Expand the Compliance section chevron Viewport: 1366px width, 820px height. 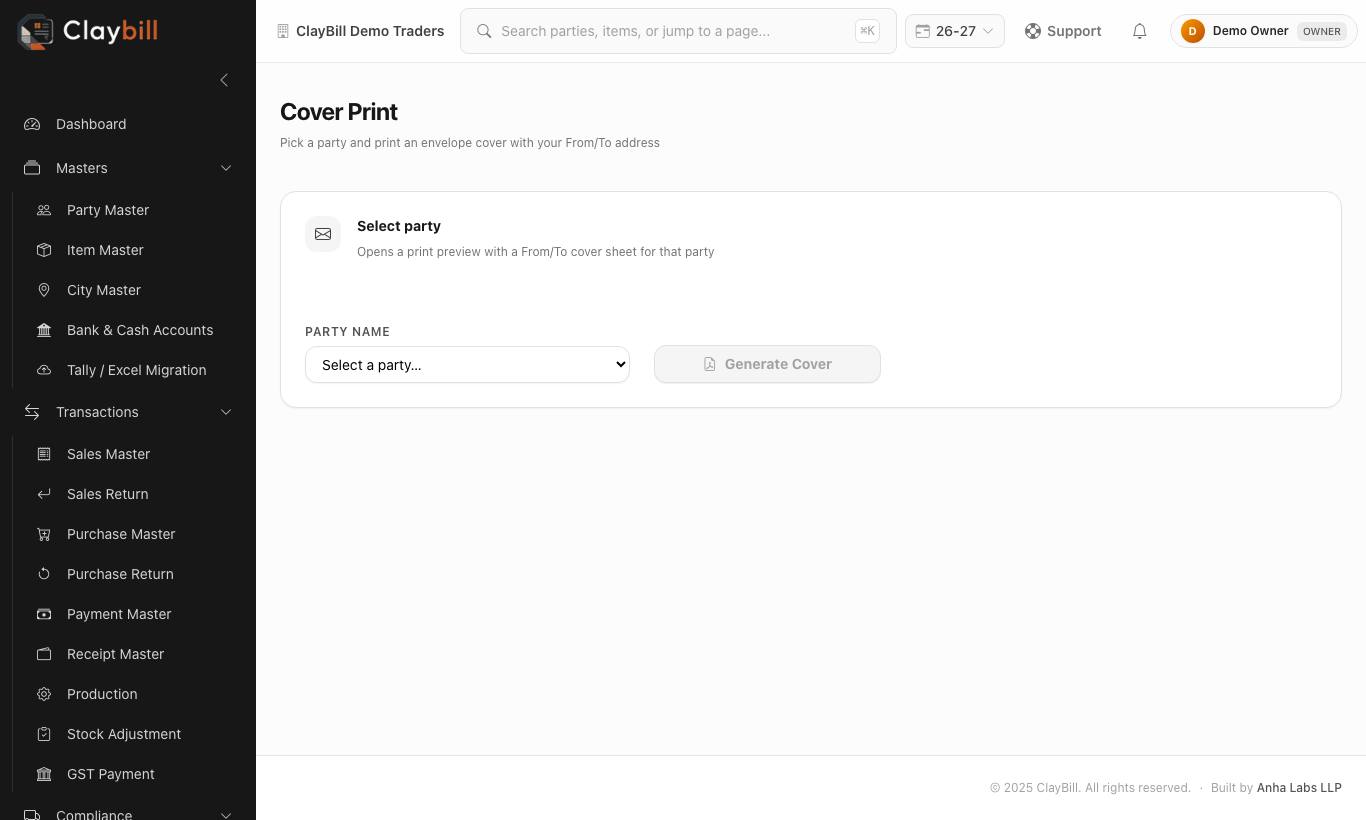226,815
